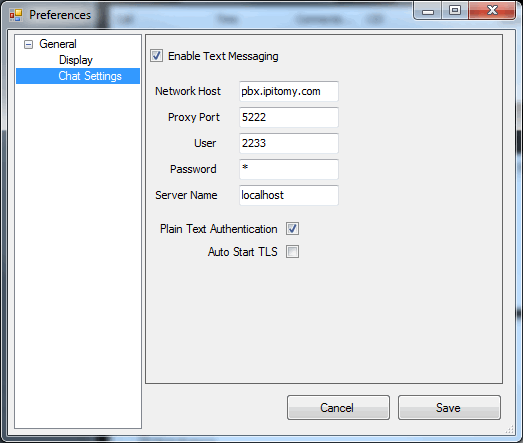The height and width of the screenshot is (443, 523).
Task: Select the Server Name field
Action: [x=289, y=195]
